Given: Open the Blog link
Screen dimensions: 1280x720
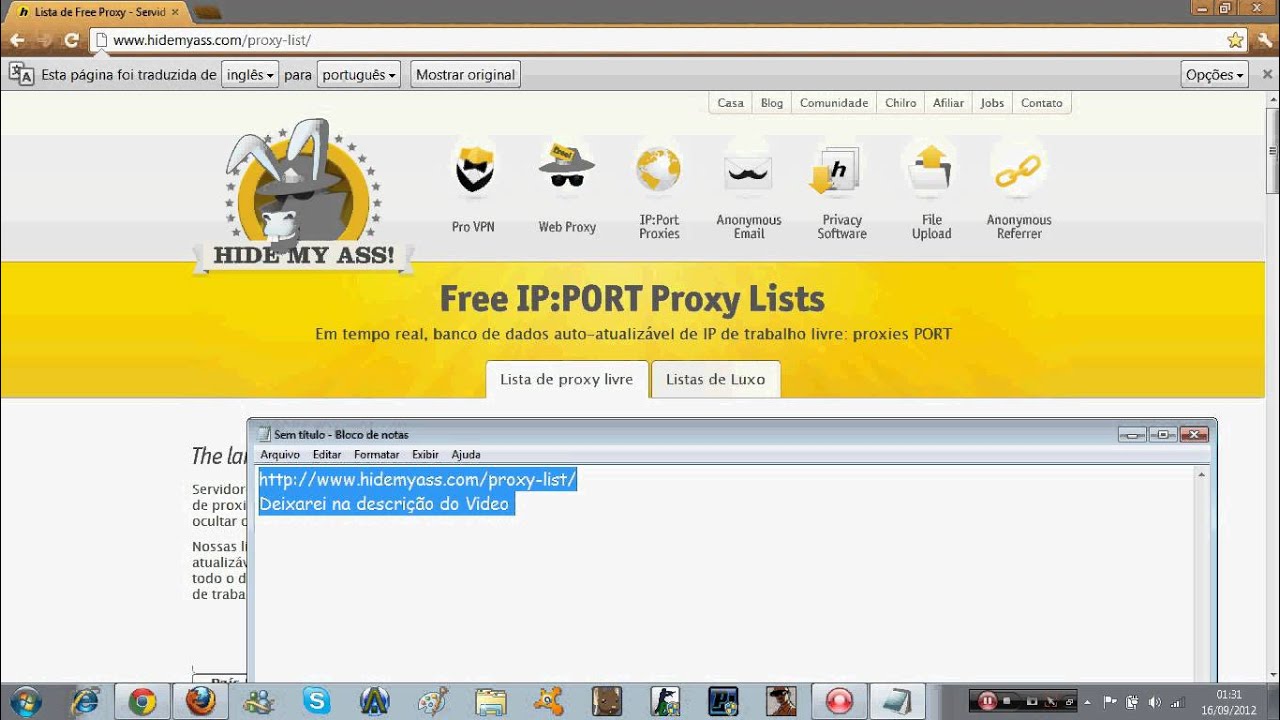Looking at the screenshot, I should click(772, 103).
